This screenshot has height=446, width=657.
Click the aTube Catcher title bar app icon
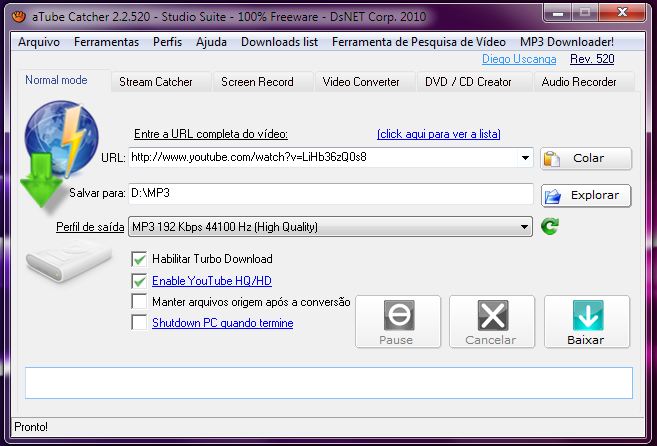coord(19,17)
